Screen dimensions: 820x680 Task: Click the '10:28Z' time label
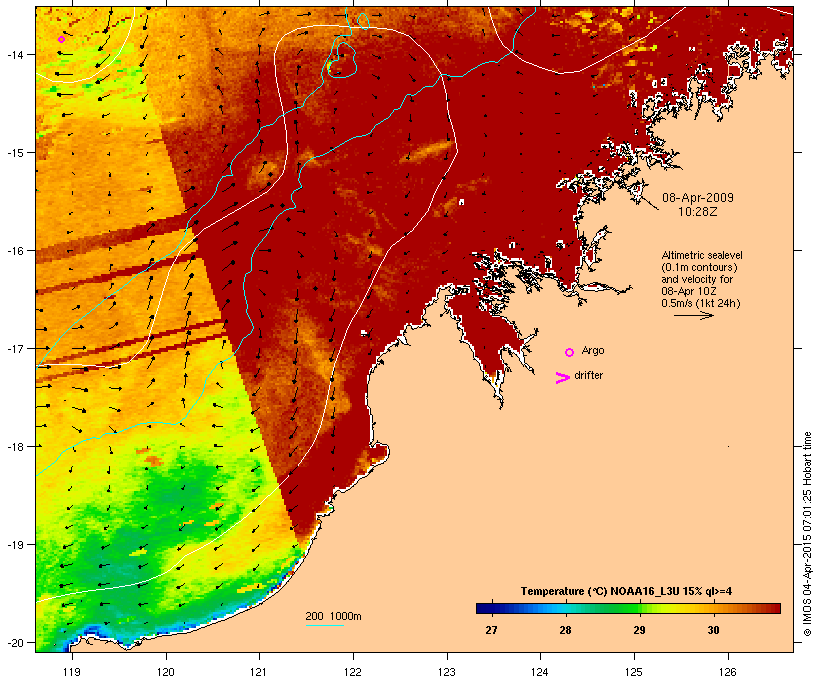pyautogui.click(x=698, y=212)
